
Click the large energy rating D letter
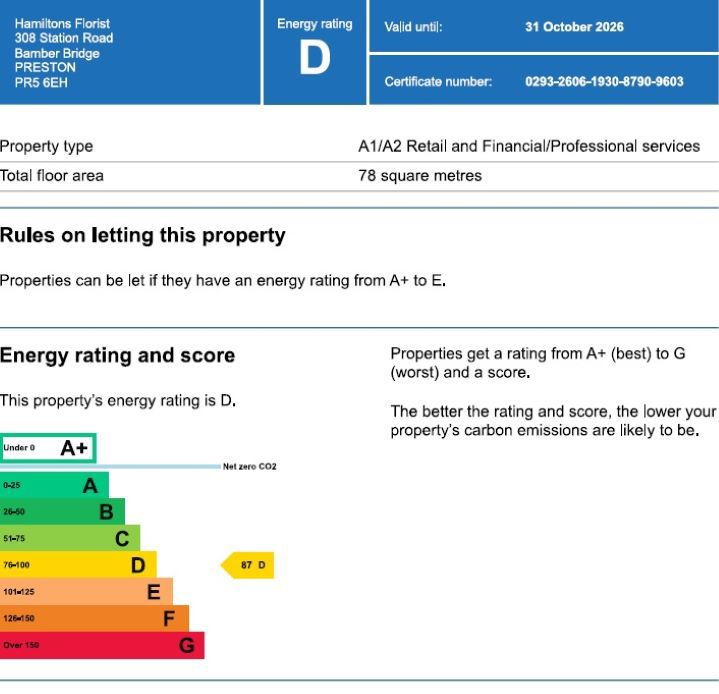(x=314, y=60)
